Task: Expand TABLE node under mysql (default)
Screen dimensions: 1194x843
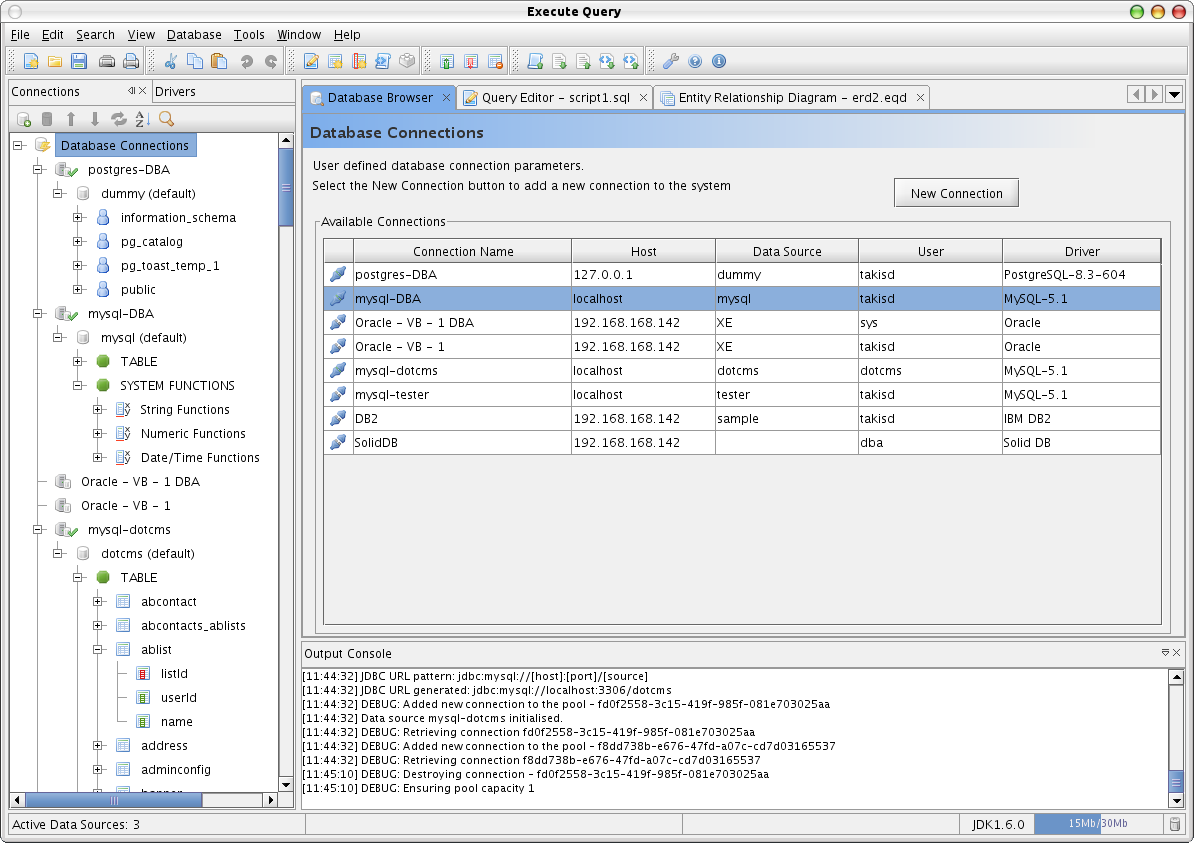Action: pos(78,361)
